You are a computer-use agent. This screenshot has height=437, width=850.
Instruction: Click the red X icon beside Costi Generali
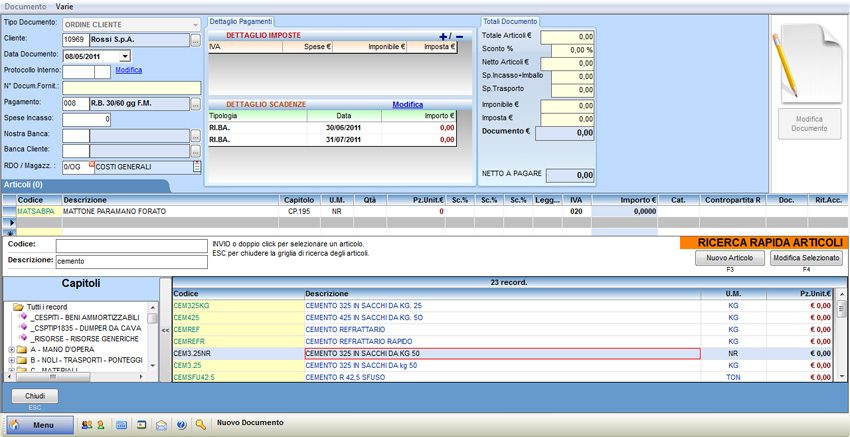(91, 164)
